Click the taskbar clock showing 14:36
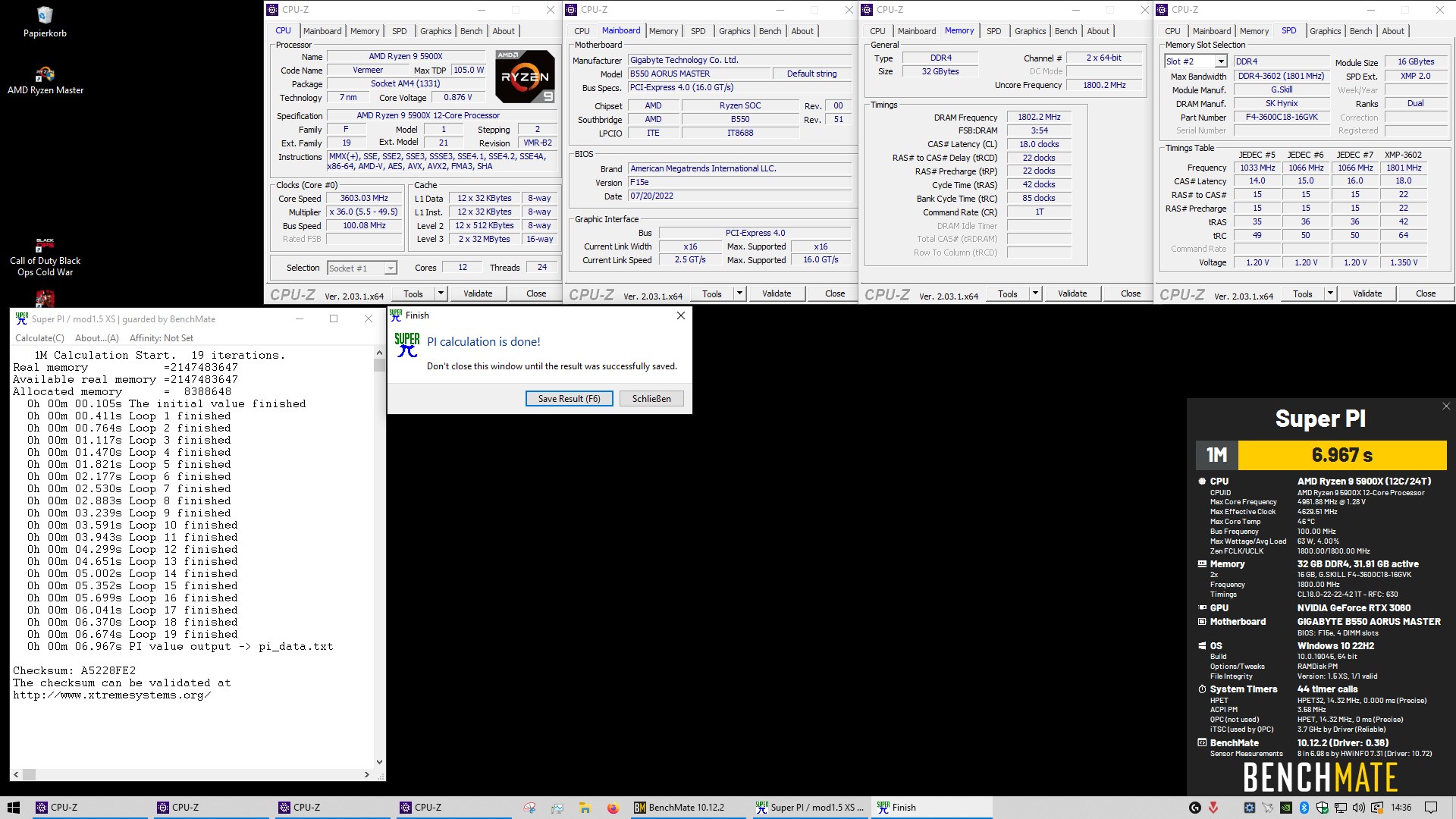This screenshot has width=1456, height=819. click(1401, 808)
